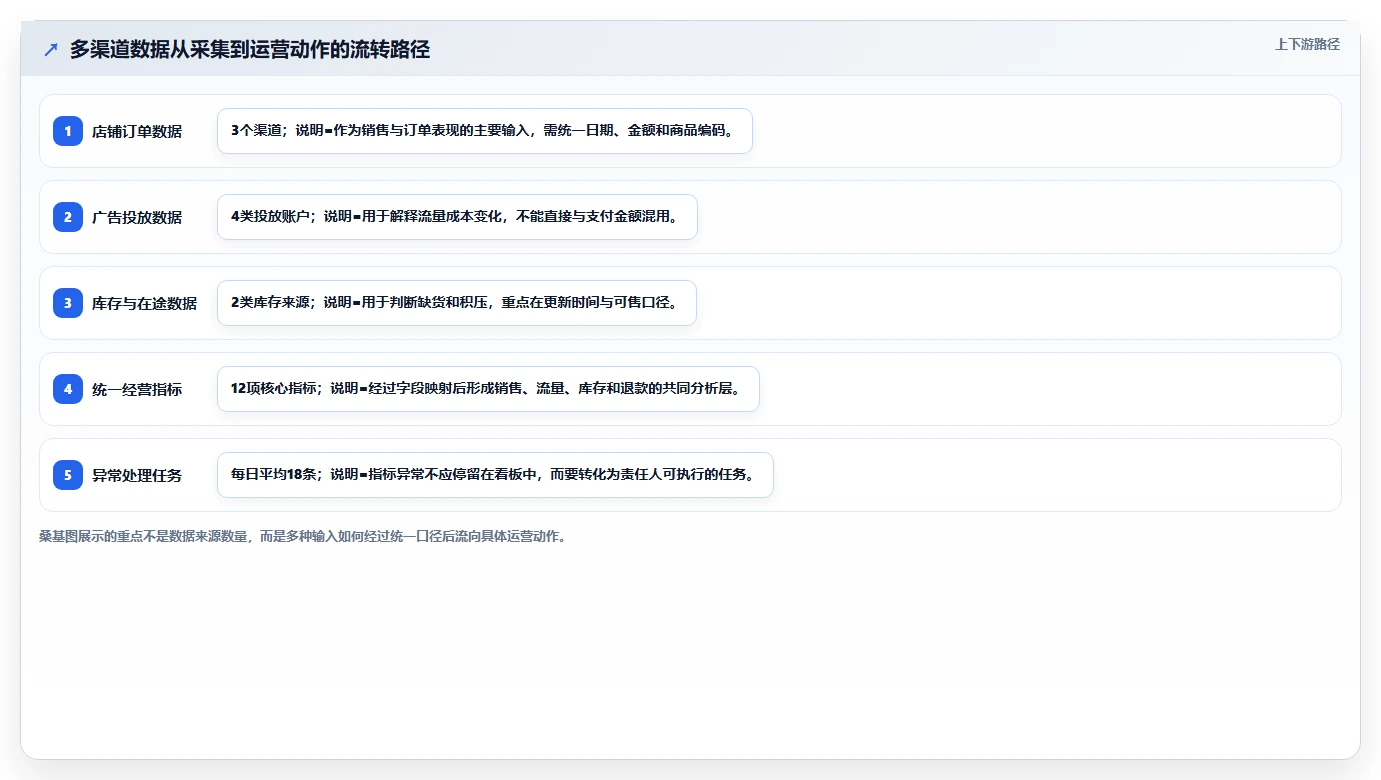Click the 3个渠道 description box
The width and height of the screenshot is (1381, 780).
[484, 131]
